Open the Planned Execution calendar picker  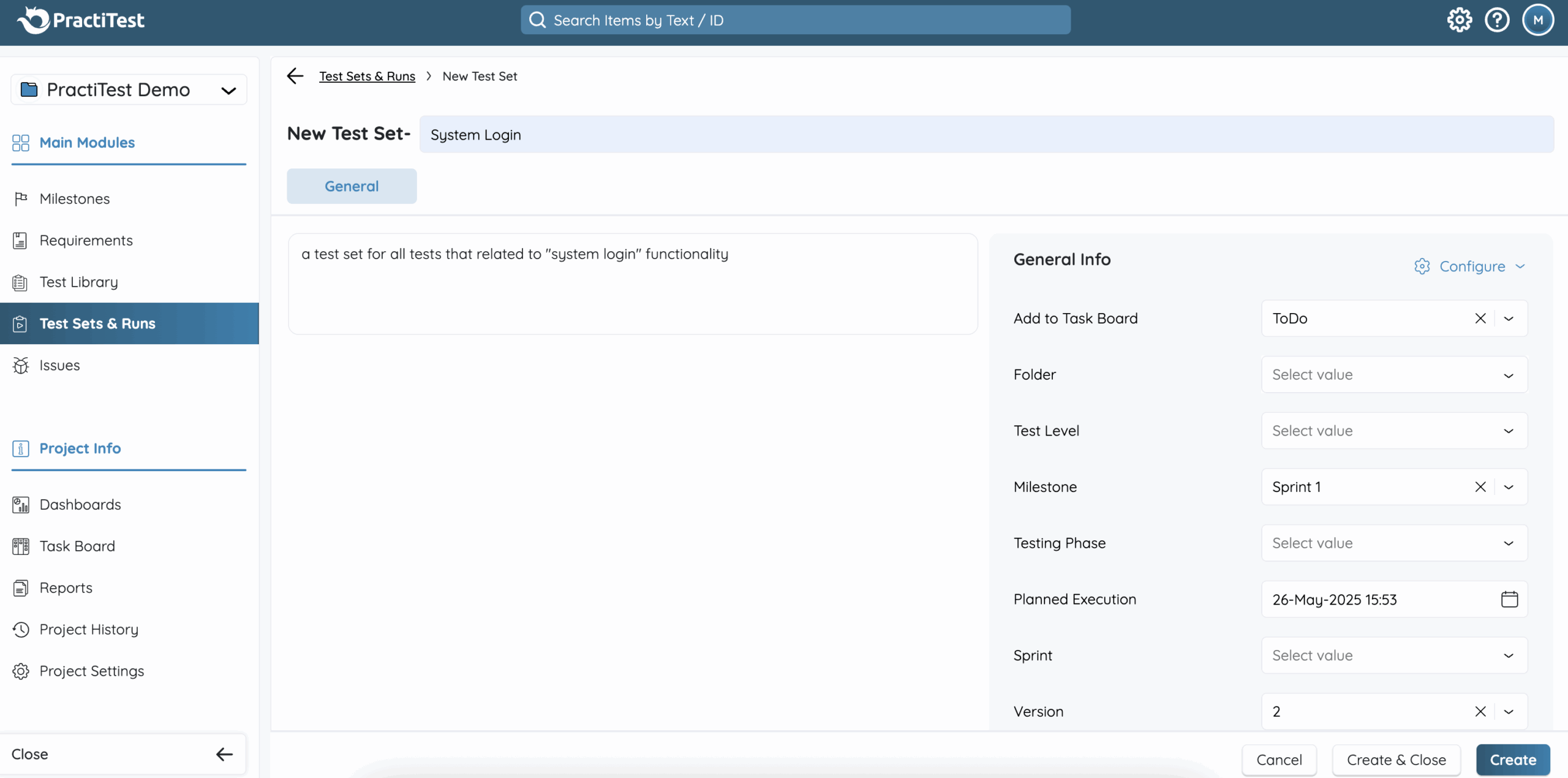pos(1509,599)
